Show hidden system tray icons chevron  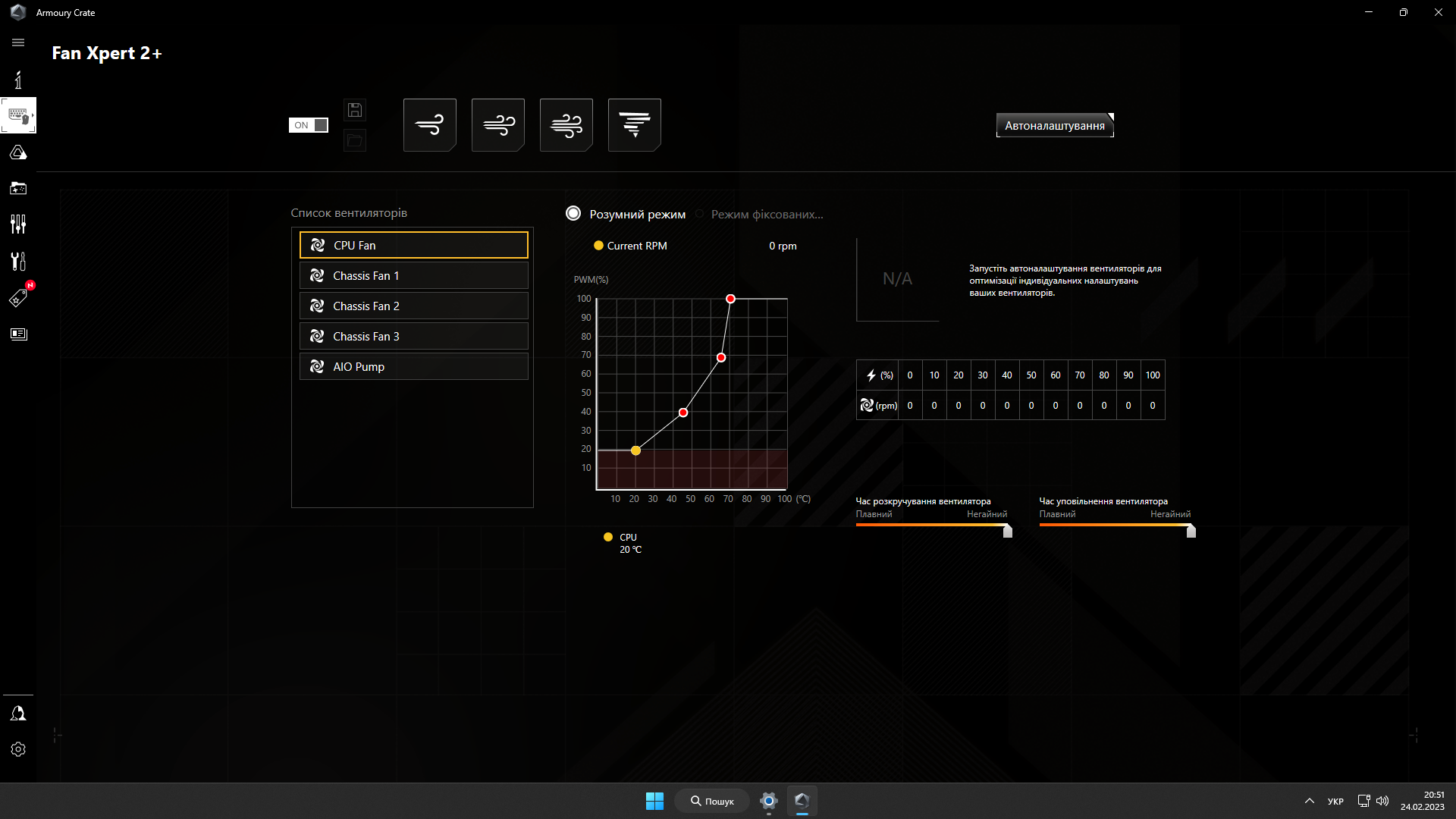1309,801
